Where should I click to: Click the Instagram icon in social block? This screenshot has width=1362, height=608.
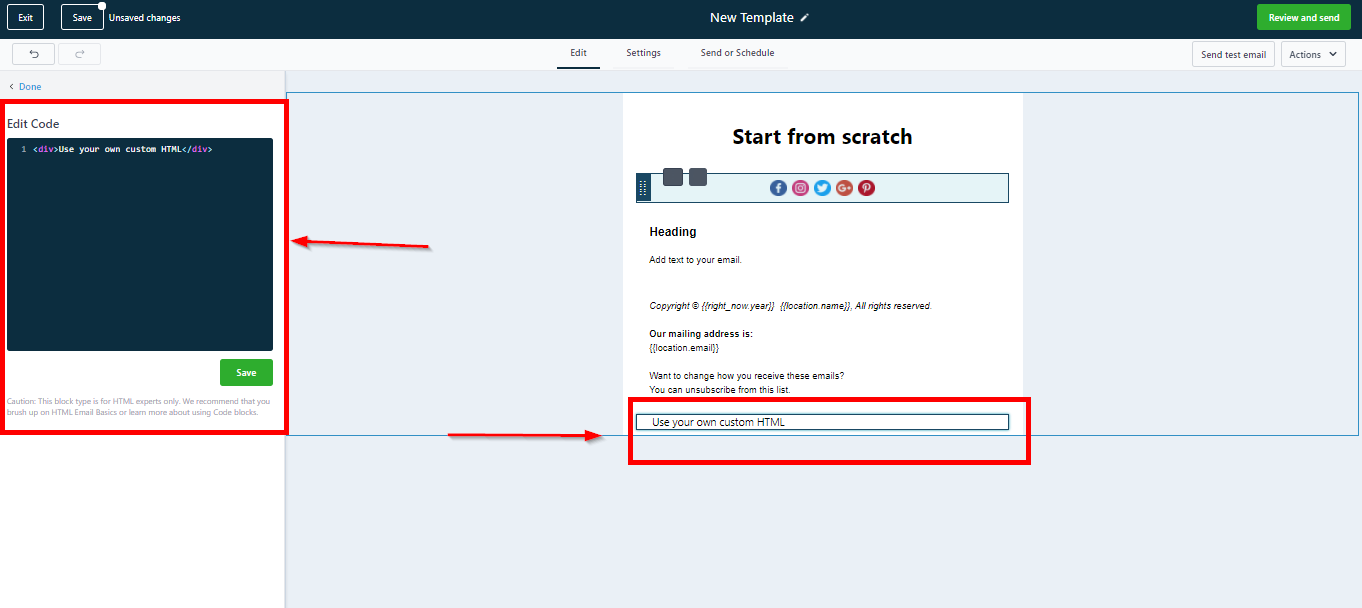click(x=800, y=188)
